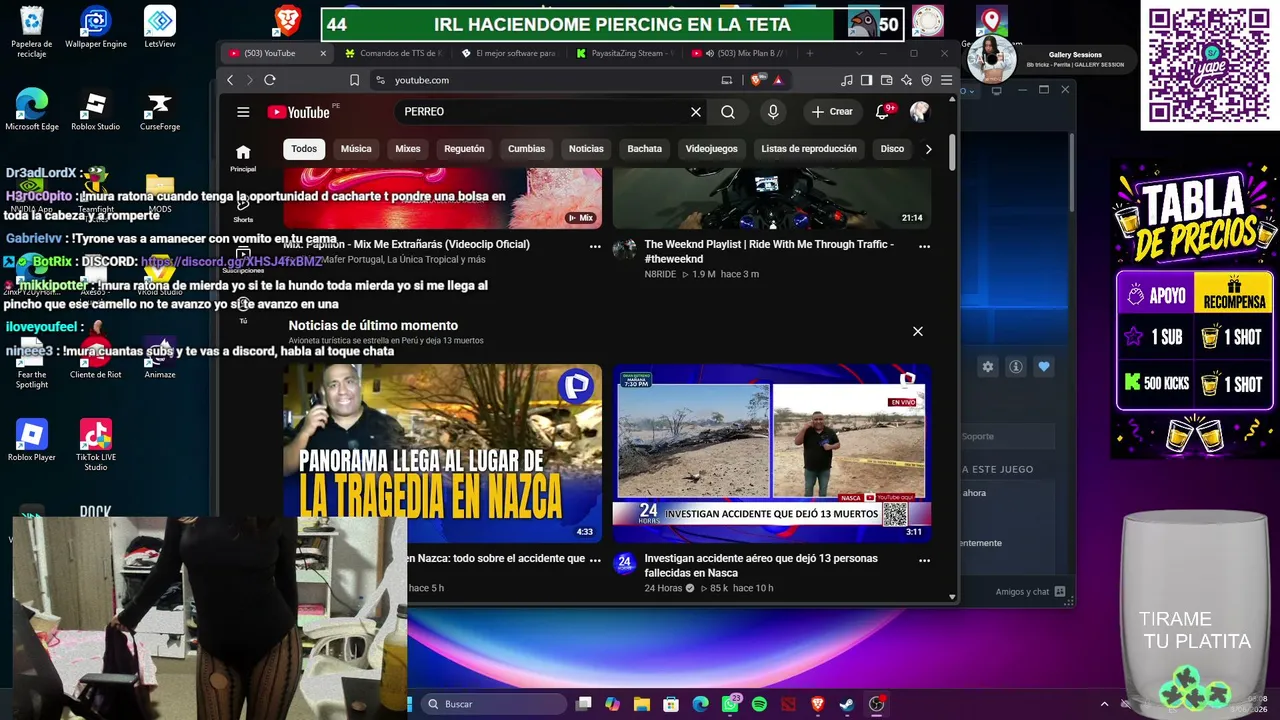The height and width of the screenshot is (720, 1280).
Task: Play Investigan accidente 13 muertos thumbnail
Action: tap(772, 453)
